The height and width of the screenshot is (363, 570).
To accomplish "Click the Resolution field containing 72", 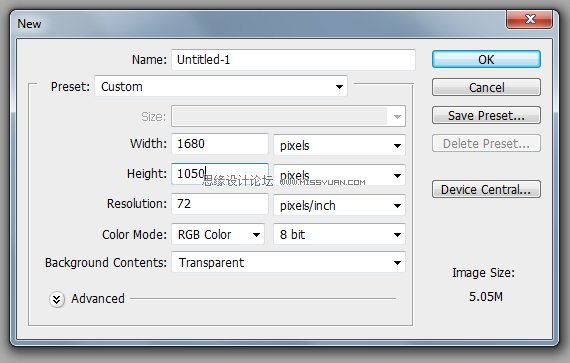I will point(220,204).
